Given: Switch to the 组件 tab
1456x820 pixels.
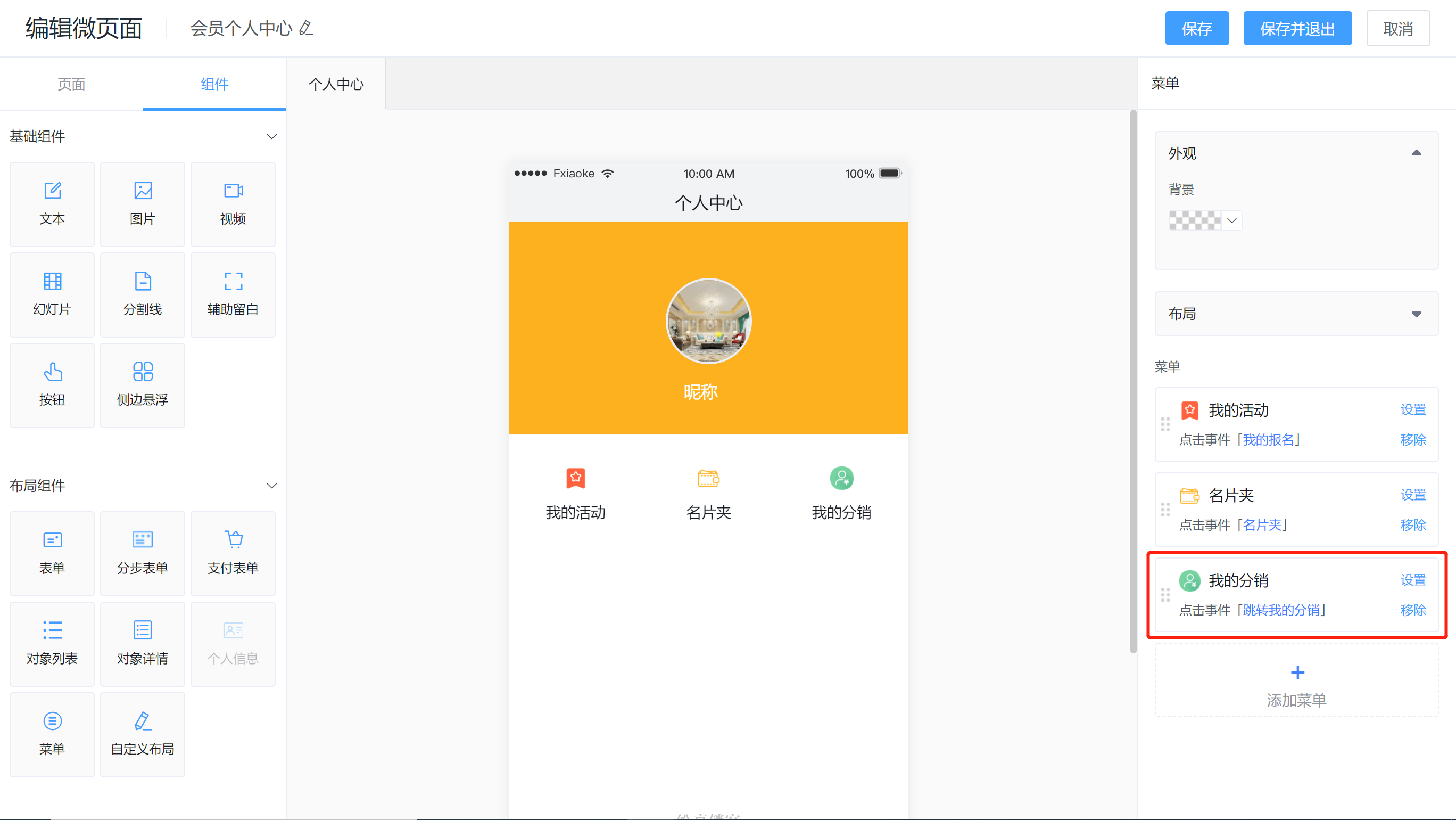Looking at the screenshot, I should pos(215,84).
